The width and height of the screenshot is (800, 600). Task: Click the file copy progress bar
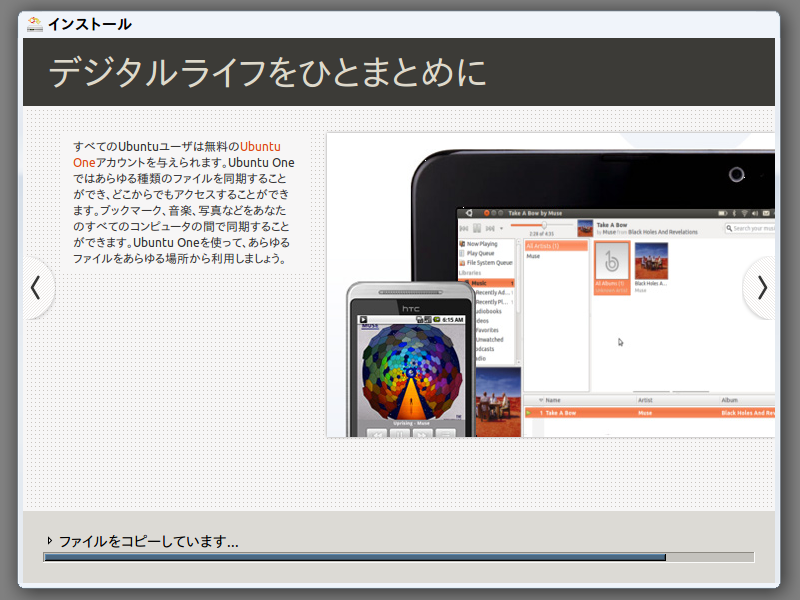tap(398, 557)
